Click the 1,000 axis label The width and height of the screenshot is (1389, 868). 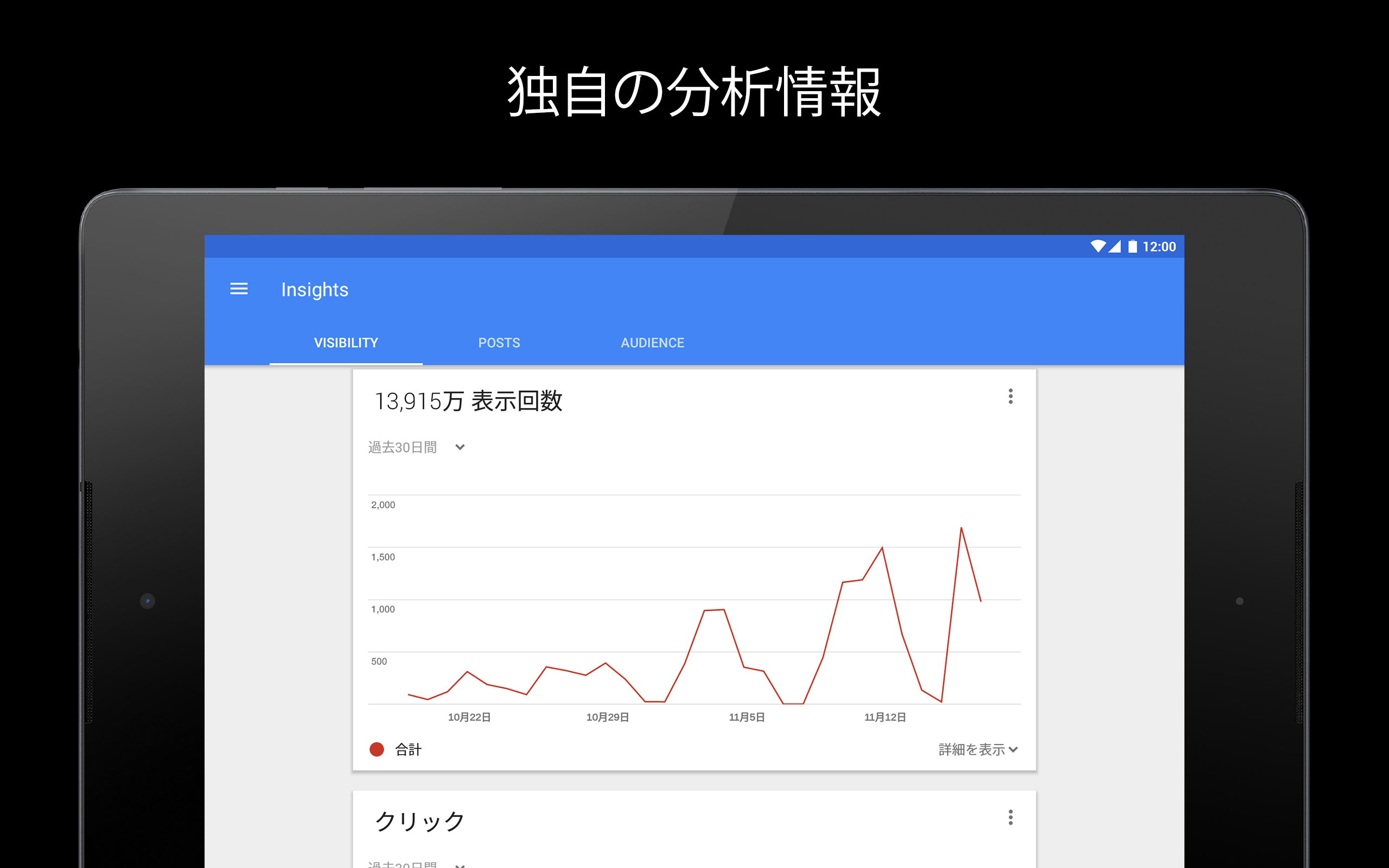383,609
